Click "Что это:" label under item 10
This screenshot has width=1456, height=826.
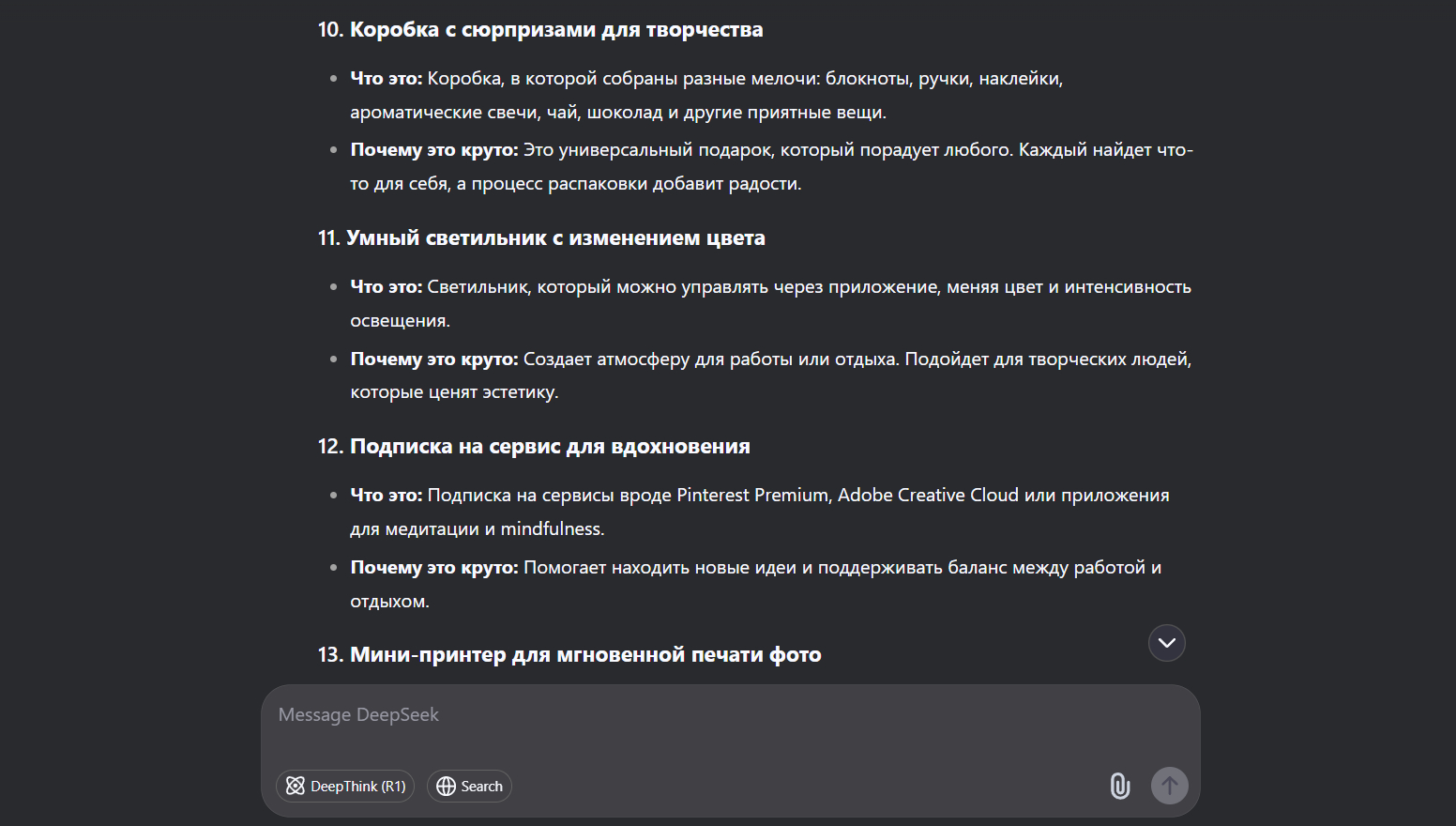point(387,79)
